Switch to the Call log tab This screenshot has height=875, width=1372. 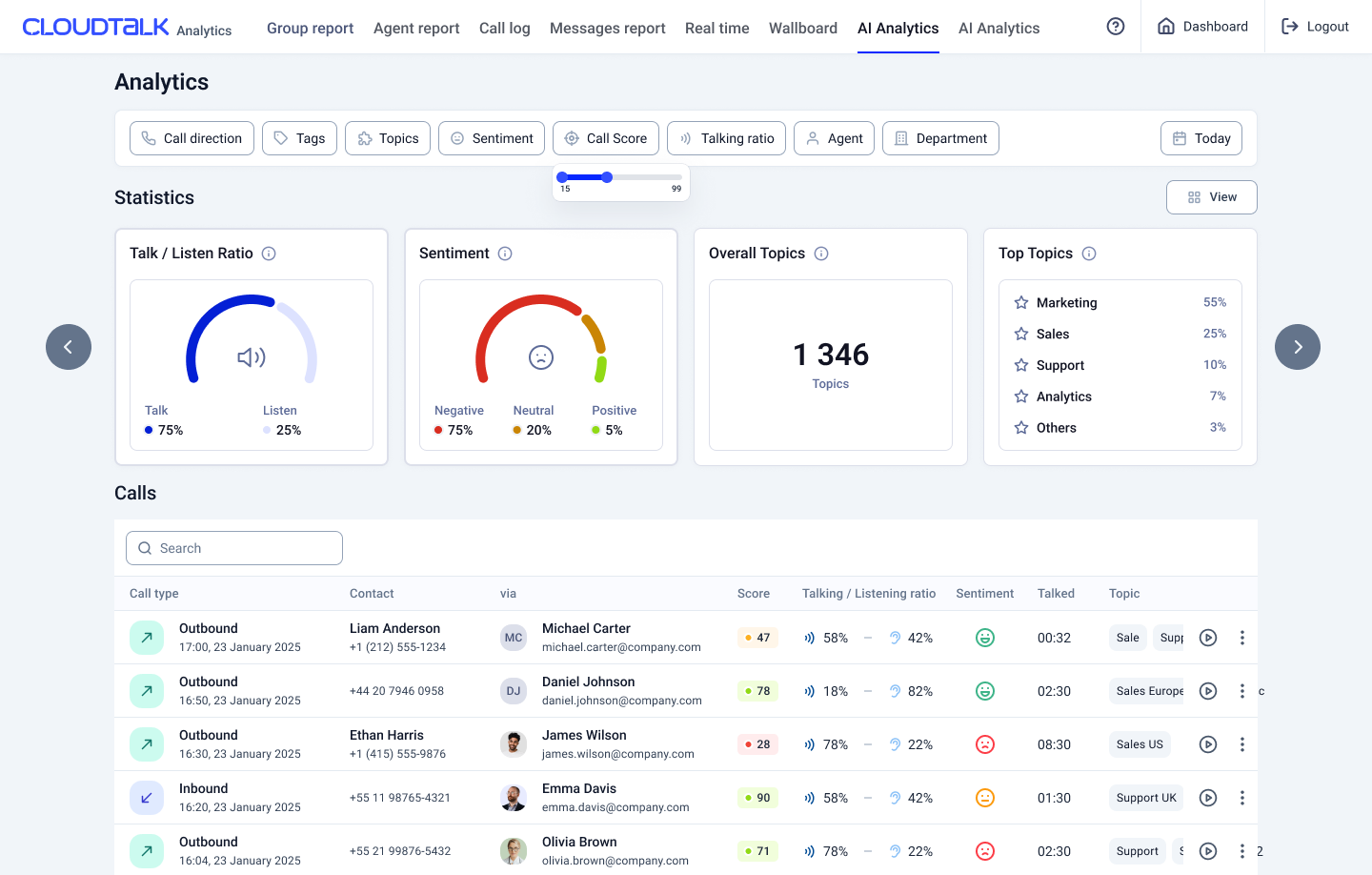tap(504, 28)
